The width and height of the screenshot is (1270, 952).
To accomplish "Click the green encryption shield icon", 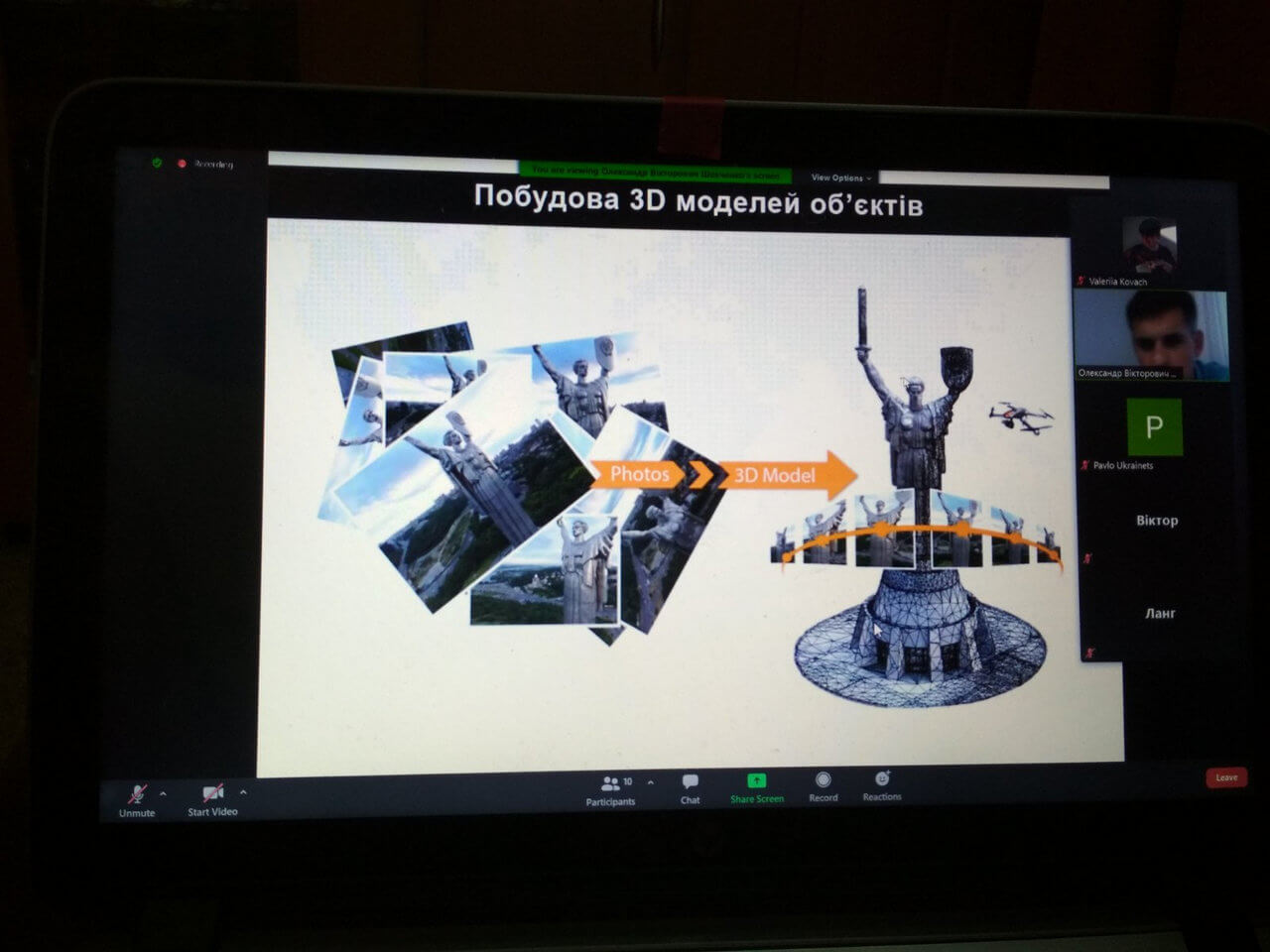I will [156, 163].
